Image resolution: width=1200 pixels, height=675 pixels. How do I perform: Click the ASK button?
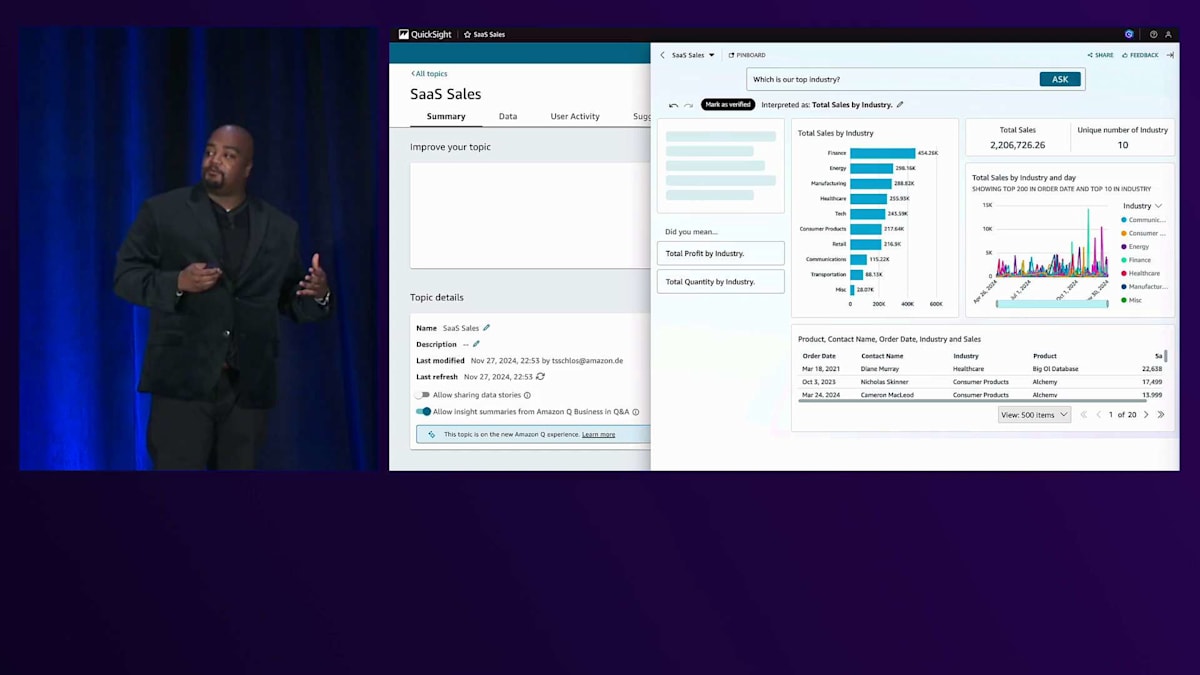click(1060, 79)
